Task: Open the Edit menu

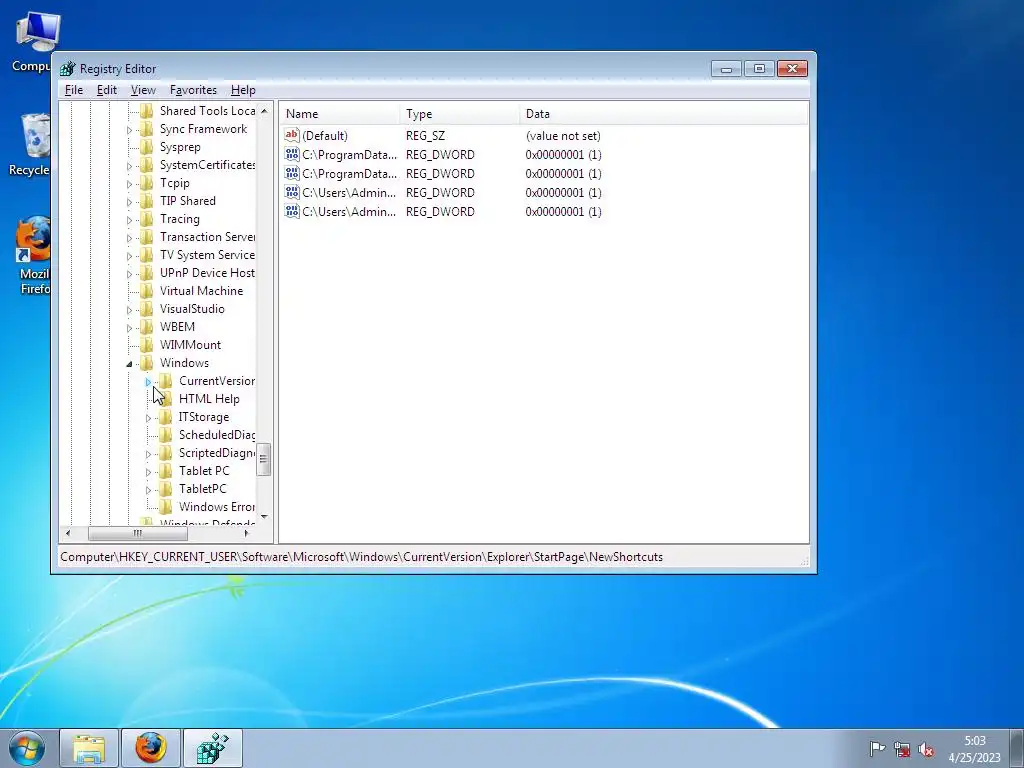Action: 106,90
